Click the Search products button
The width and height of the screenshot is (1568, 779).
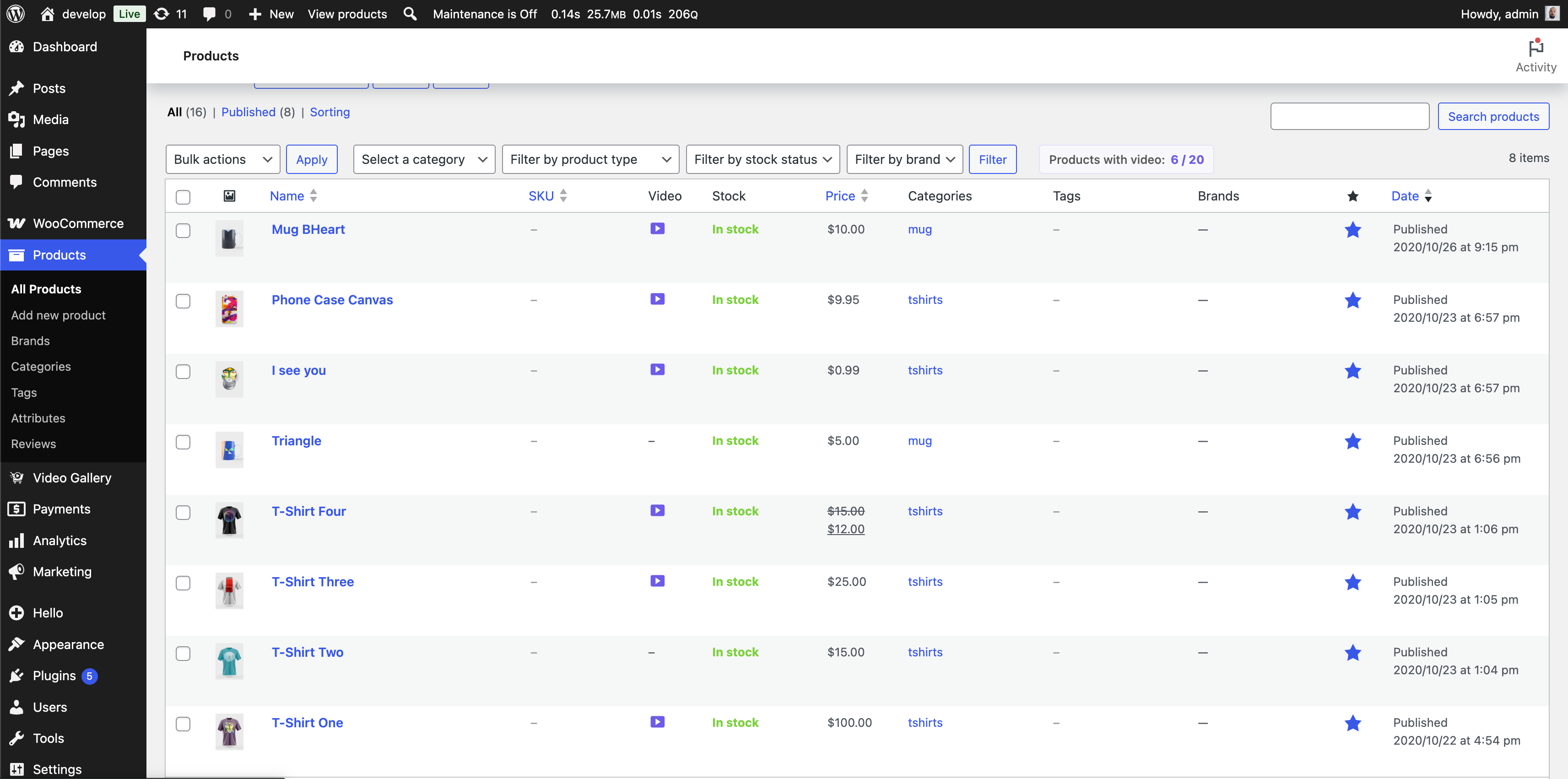tap(1492, 116)
